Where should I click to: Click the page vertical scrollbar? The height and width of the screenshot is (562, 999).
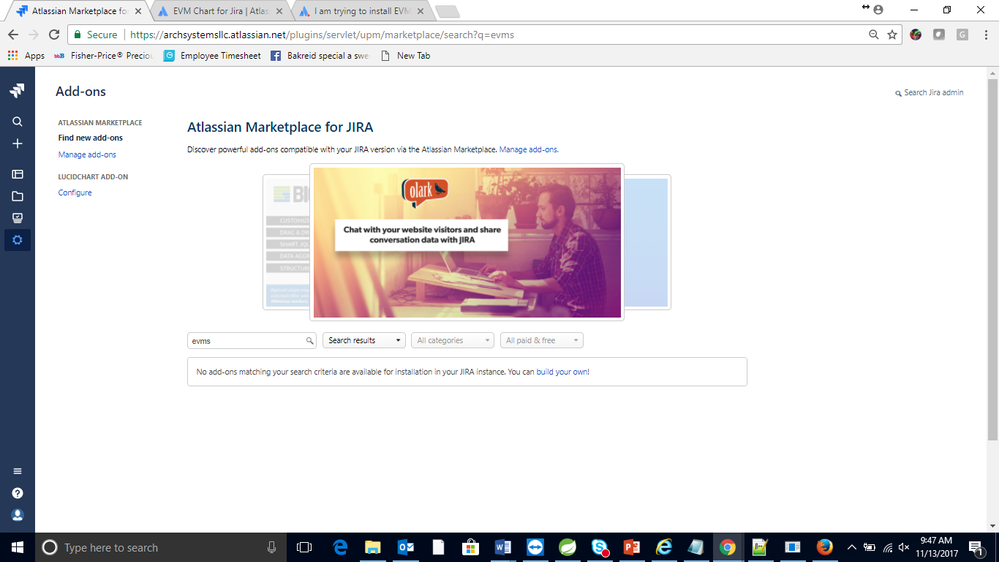[993, 259]
